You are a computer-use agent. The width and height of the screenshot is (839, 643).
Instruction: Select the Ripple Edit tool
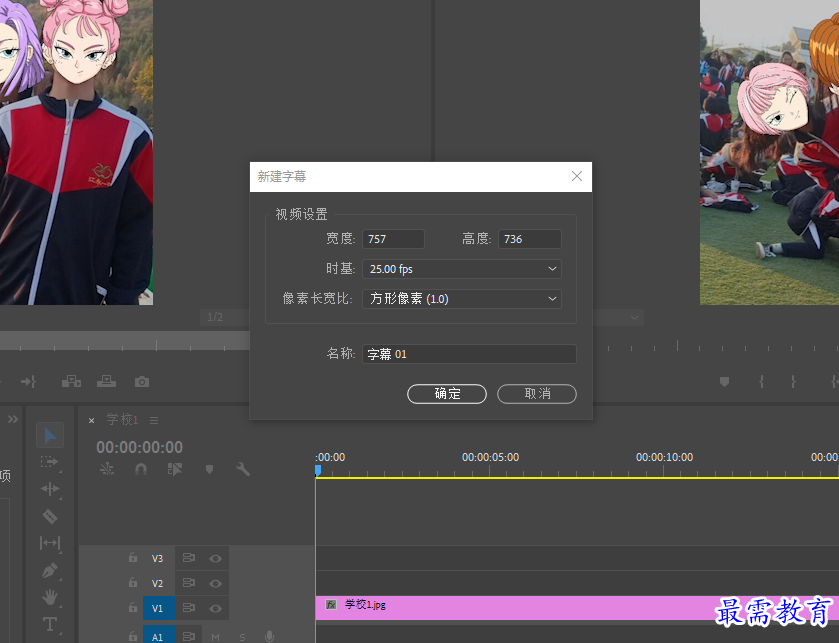50,489
